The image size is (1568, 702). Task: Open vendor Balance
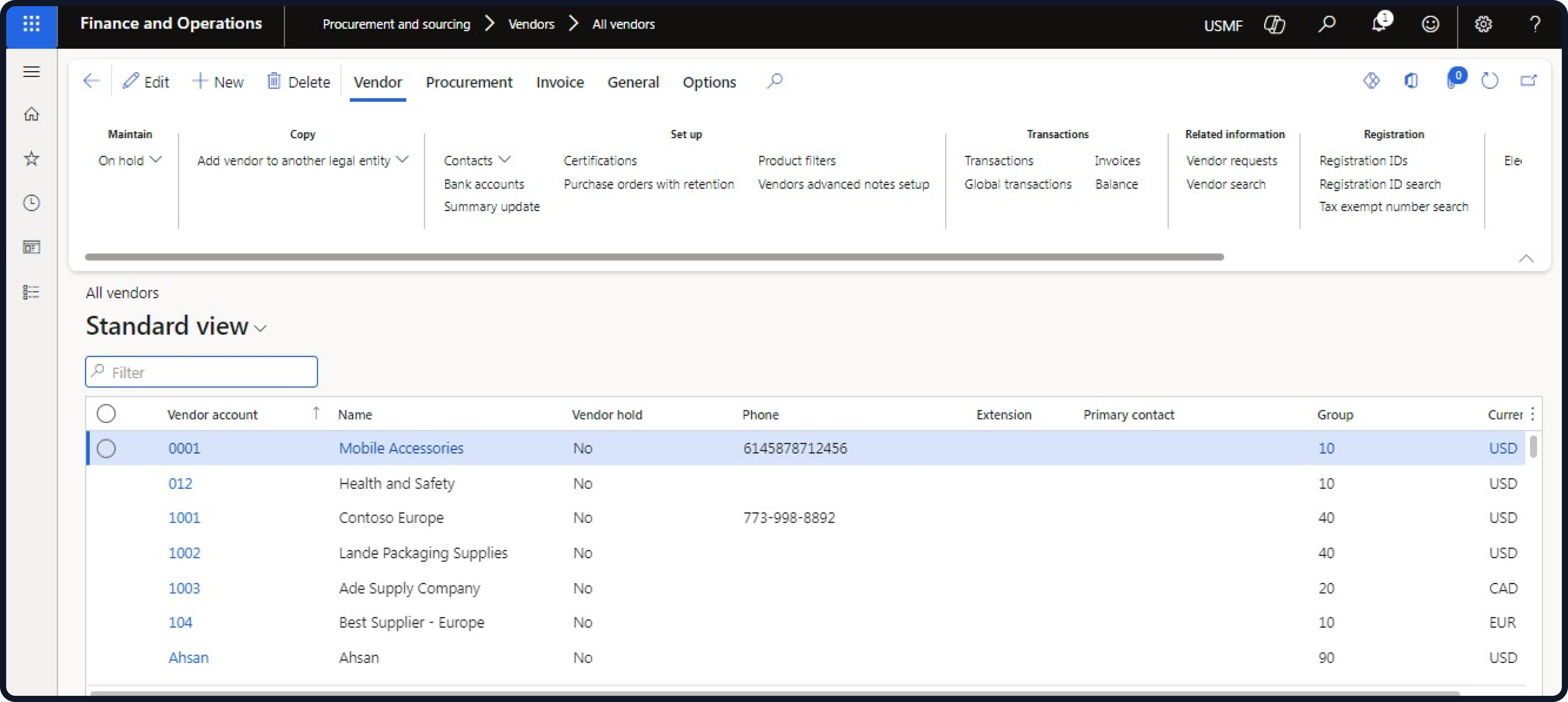click(1116, 184)
